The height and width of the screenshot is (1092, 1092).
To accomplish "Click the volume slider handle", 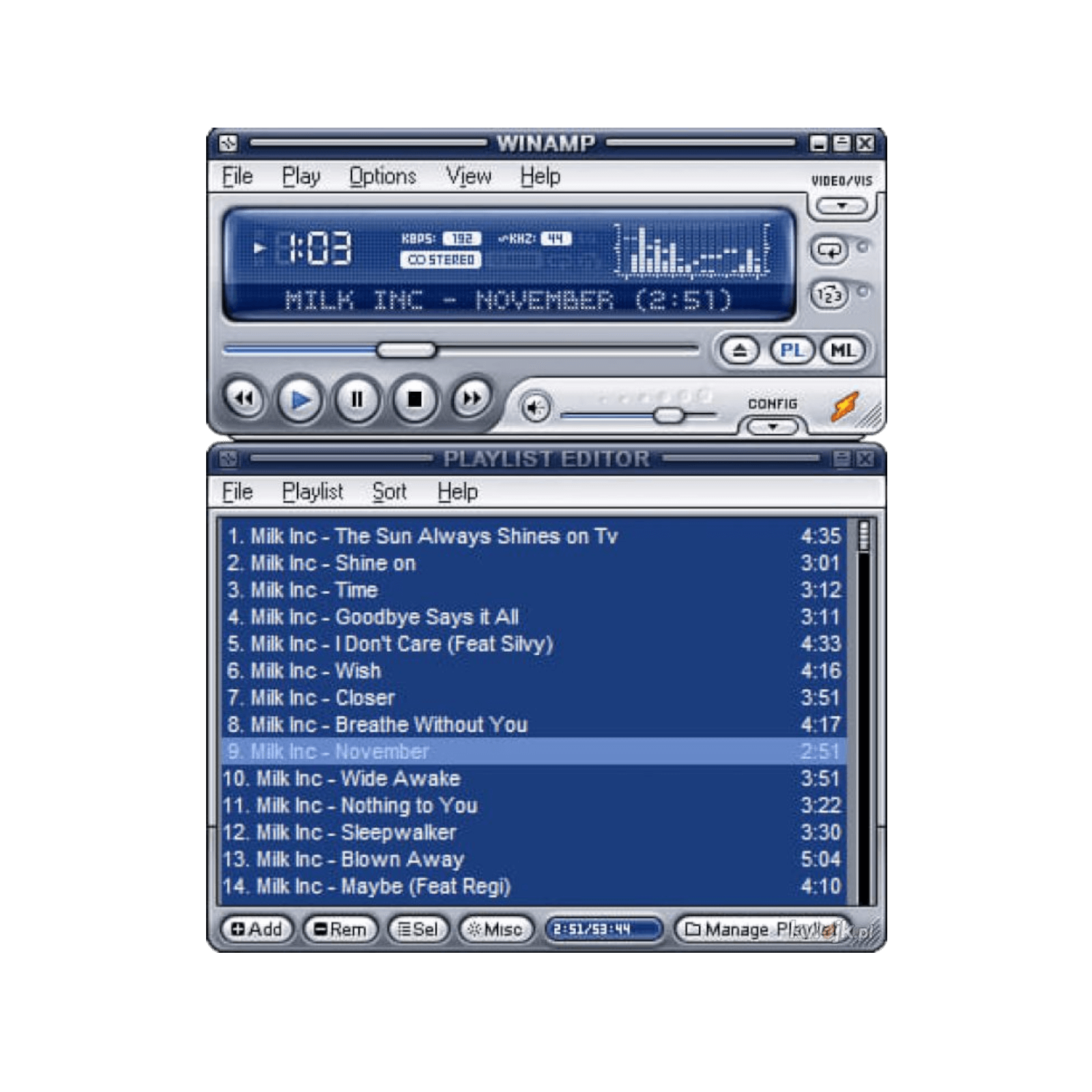I will click(669, 415).
